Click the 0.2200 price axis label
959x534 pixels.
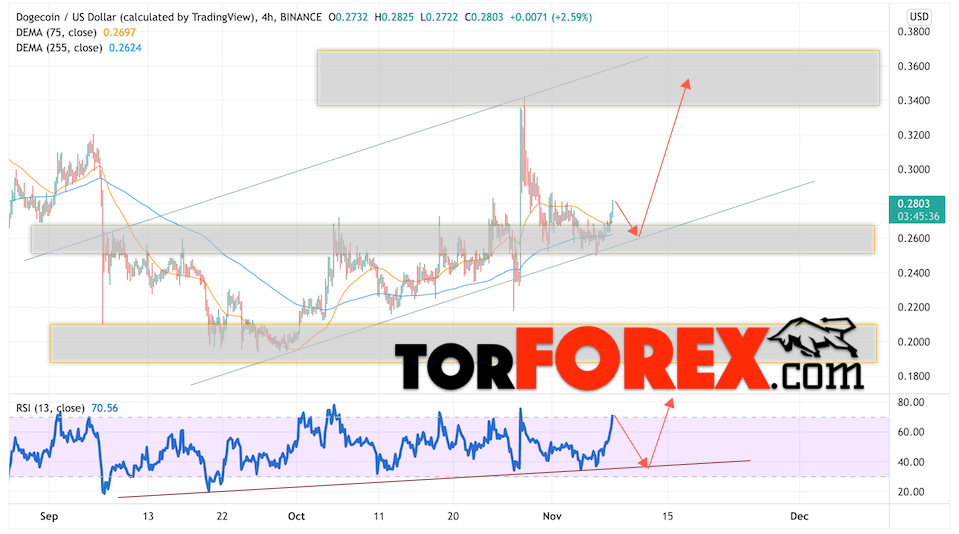pyautogui.click(x=914, y=307)
